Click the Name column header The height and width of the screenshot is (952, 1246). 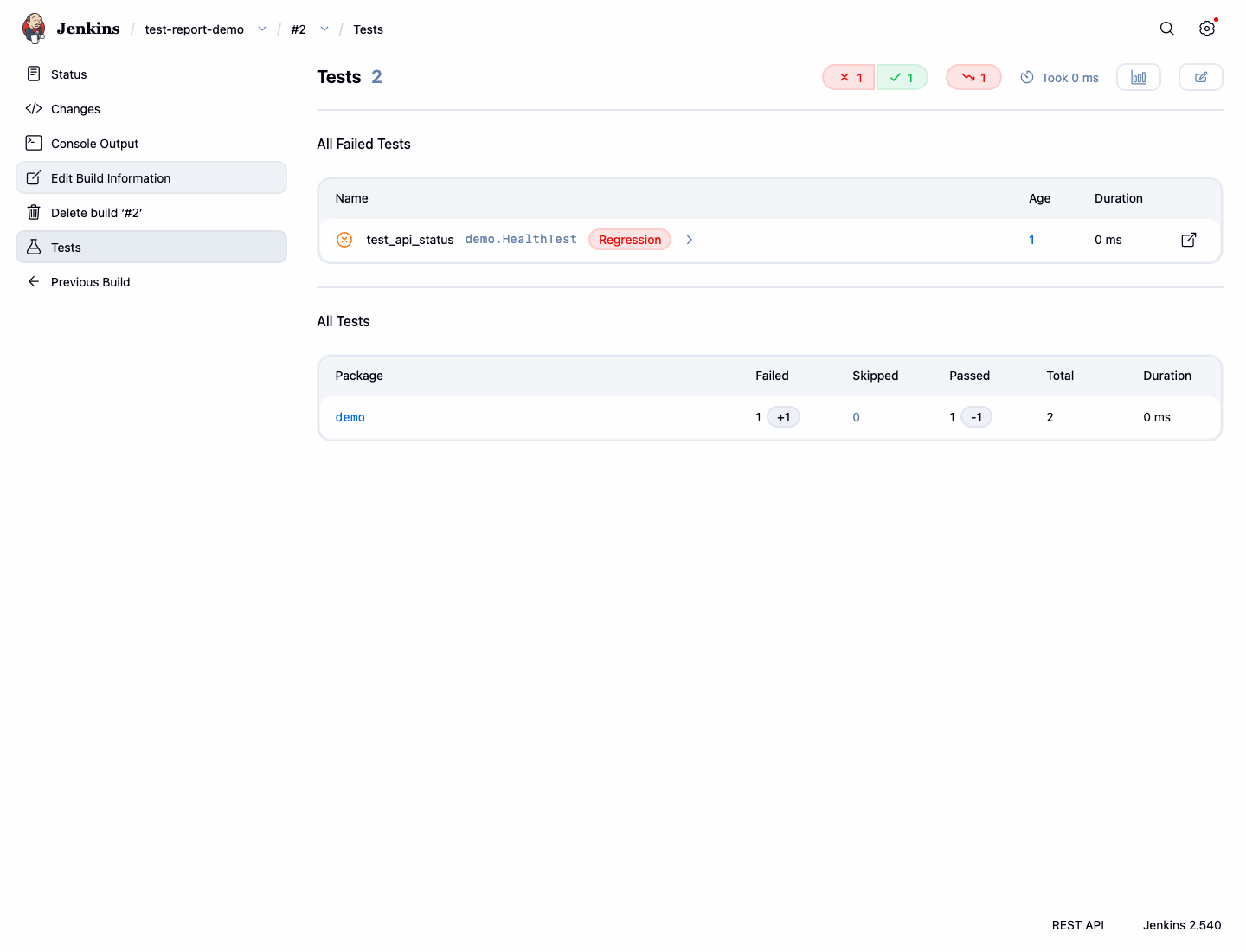point(352,198)
